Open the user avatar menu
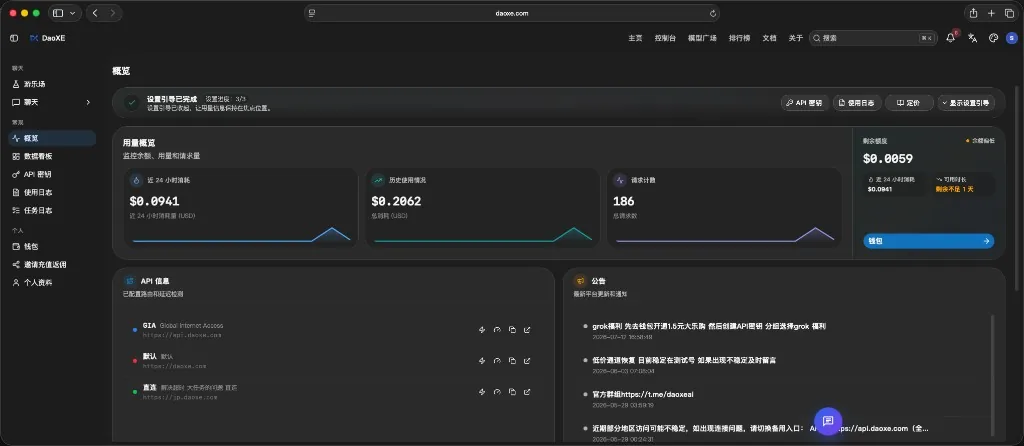 [x=1011, y=38]
